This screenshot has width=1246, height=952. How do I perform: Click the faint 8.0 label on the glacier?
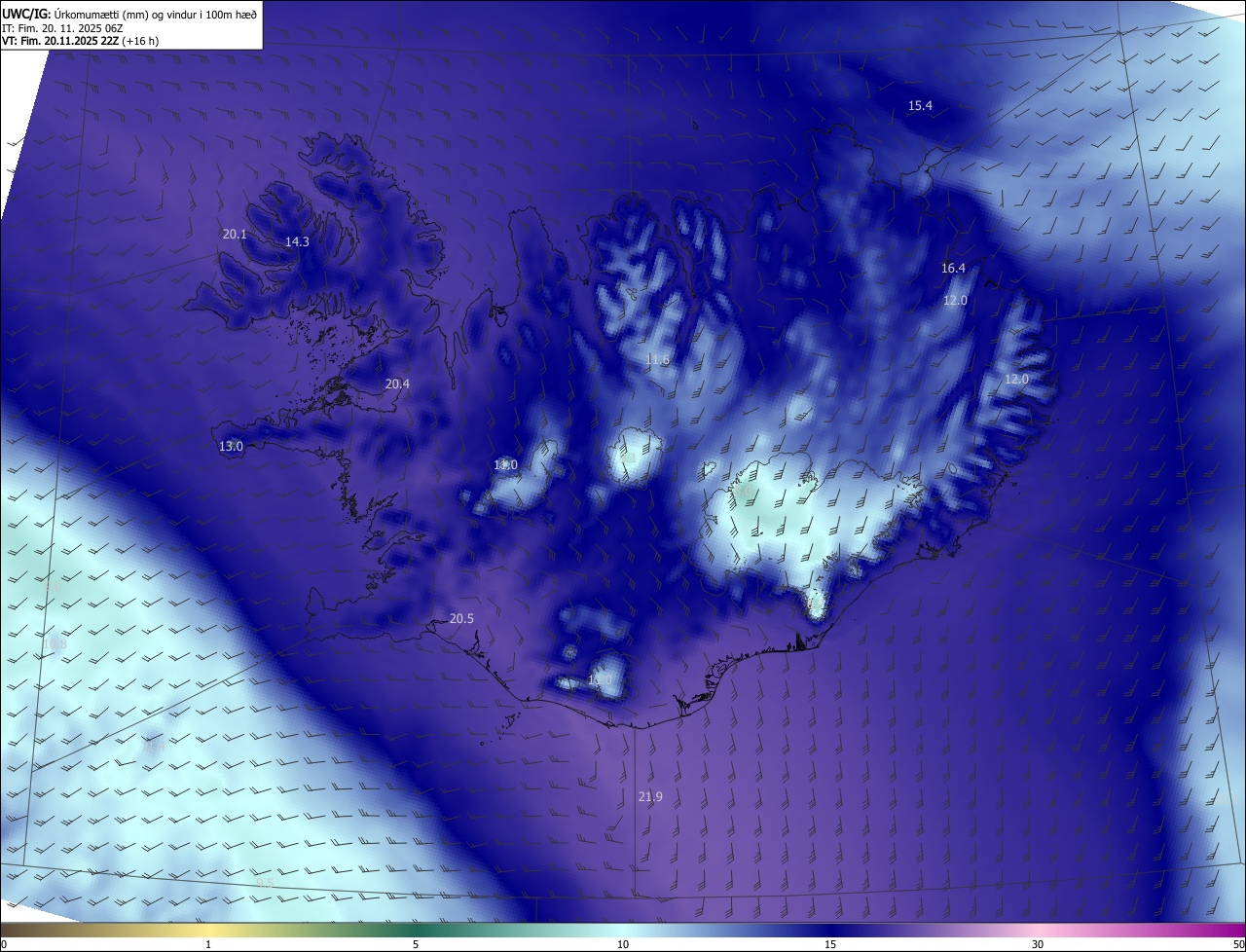(x=743, y=492)
